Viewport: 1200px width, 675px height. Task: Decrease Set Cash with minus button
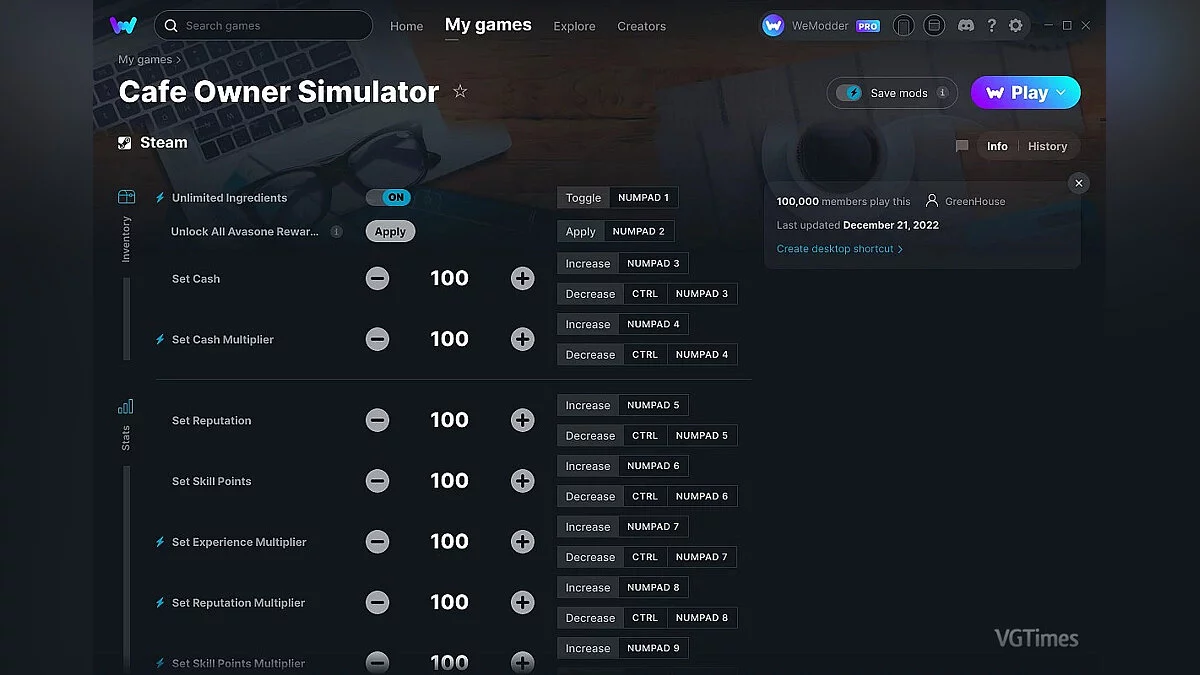click(377, 279)
